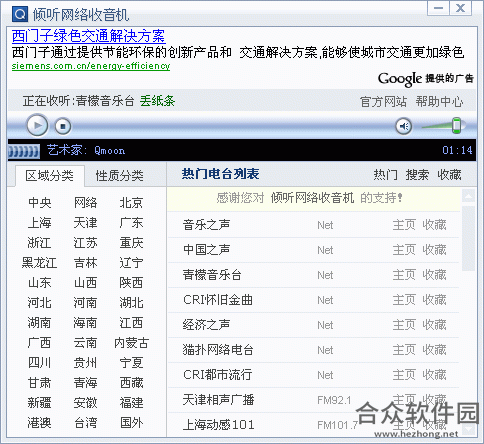Viewport: 484px width, 444px height.
Task: Select 西藏 region
Action: 131,383
